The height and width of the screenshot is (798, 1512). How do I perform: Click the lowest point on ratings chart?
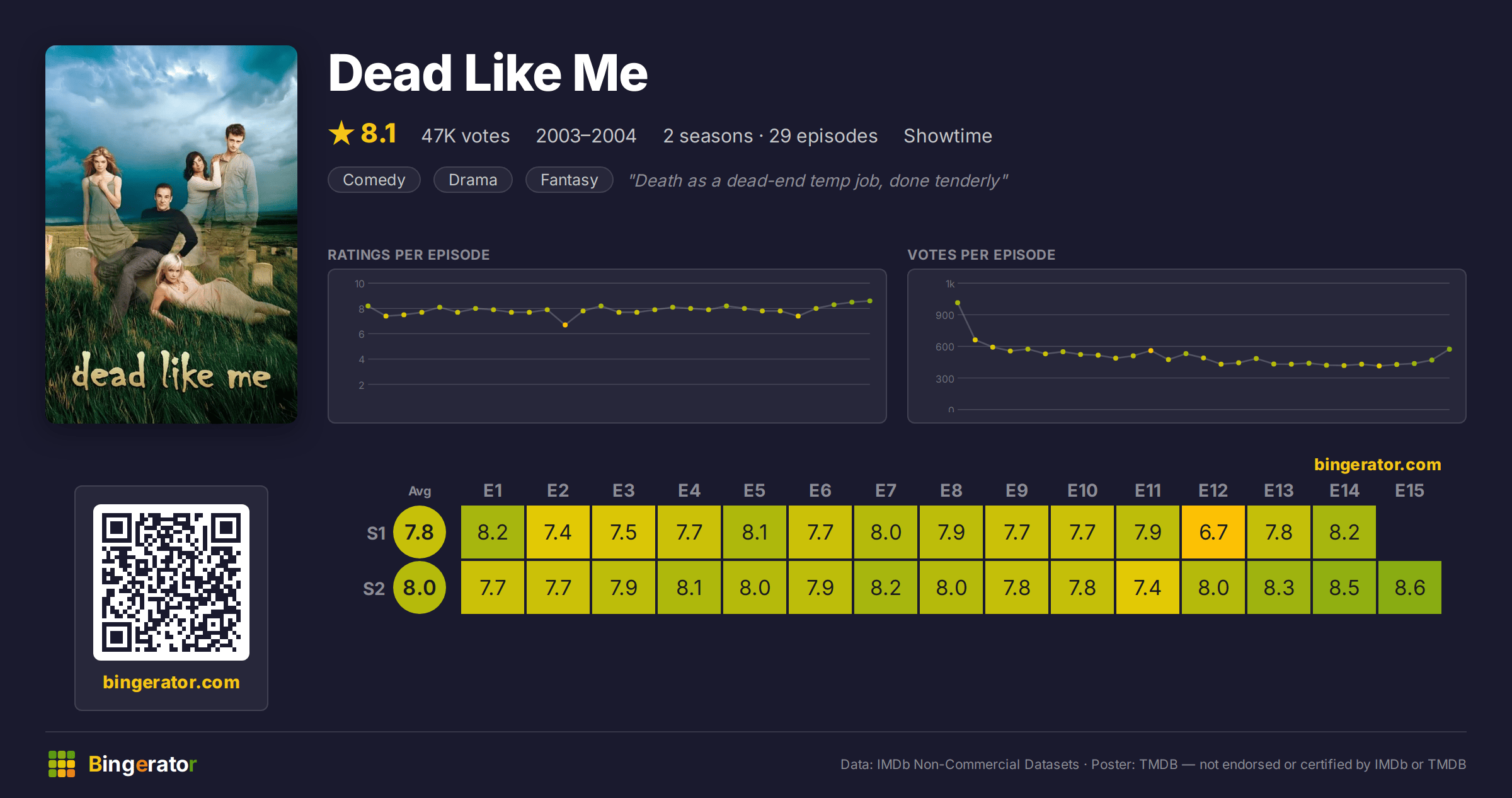(x=565, y=325)
